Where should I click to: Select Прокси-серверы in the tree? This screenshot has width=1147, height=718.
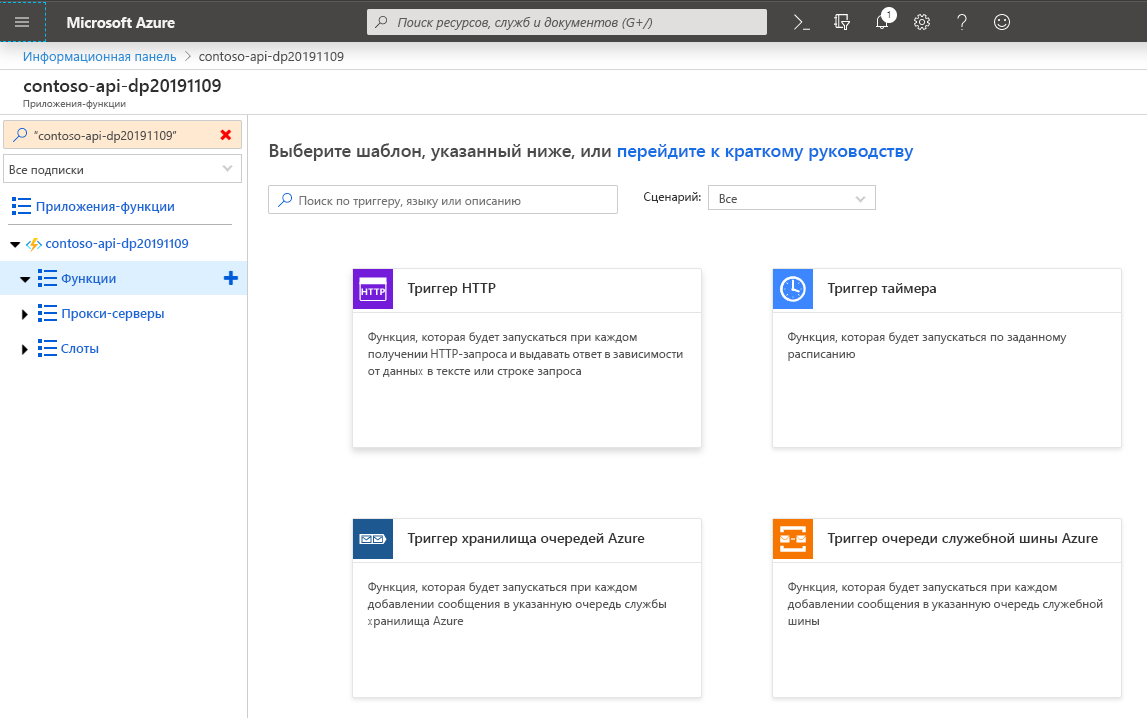click(x=113, y=314)
